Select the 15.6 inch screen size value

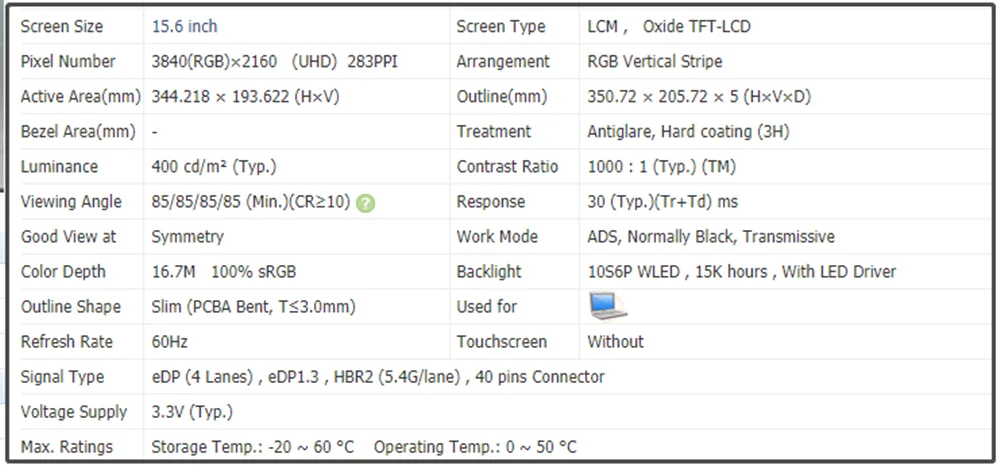point(184,26)
